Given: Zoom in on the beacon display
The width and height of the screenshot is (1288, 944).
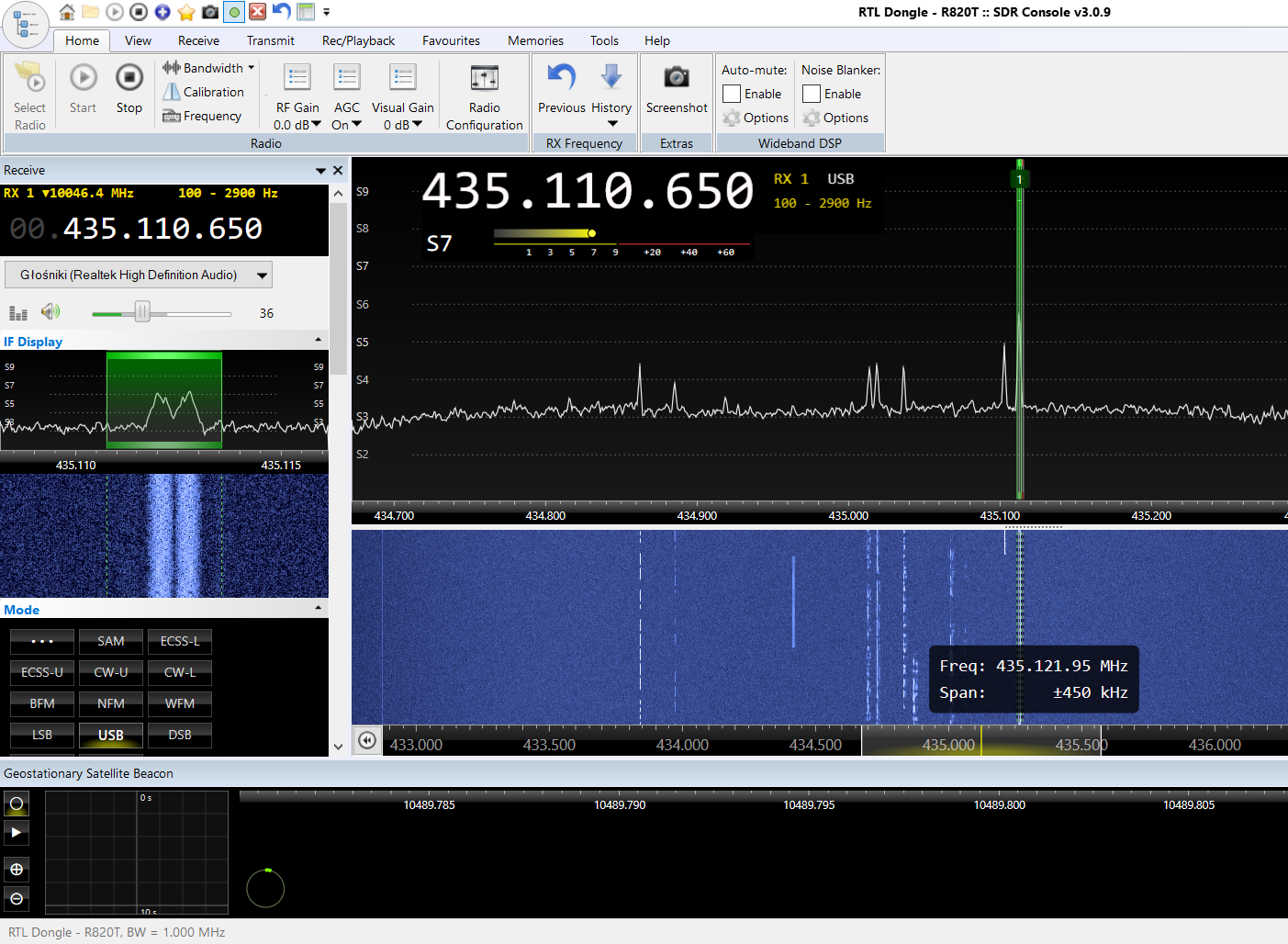Looking at the screenshot, I should 17,869.
